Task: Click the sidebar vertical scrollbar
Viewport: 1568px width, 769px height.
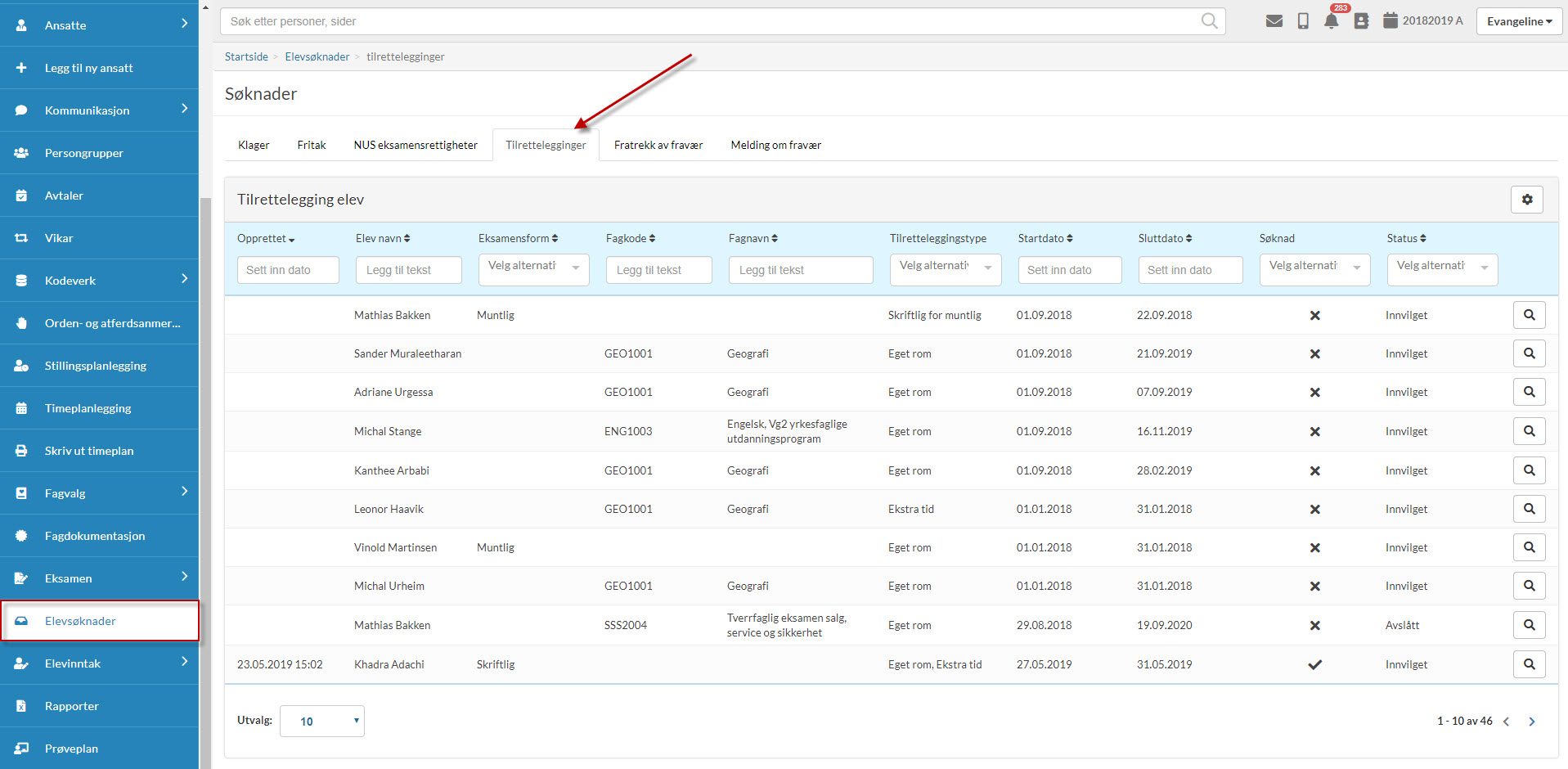Action: click(x=205, y=483)
